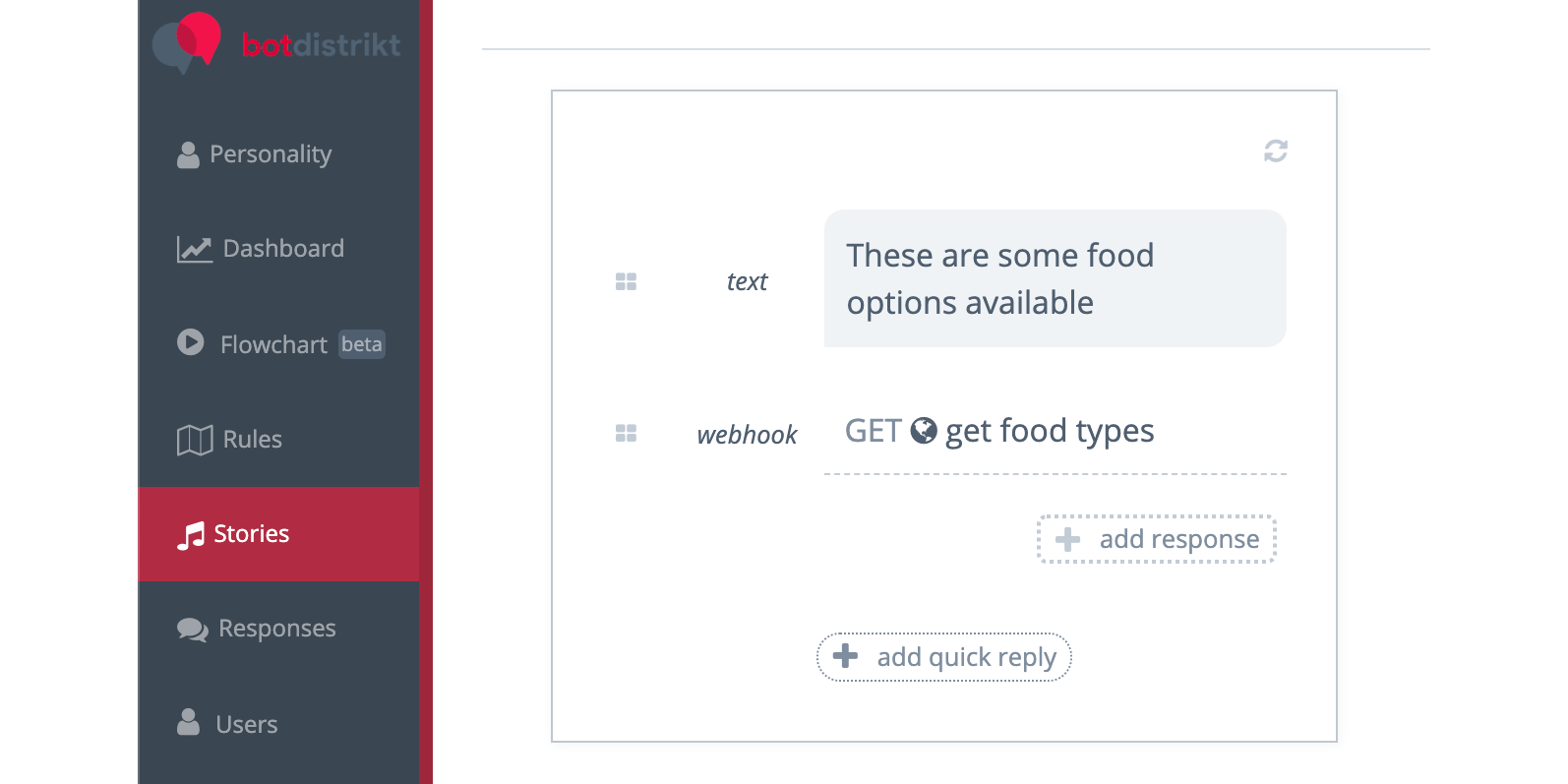Click the Rules map icon
The width and height of the screenshot is (1568, 784).
pyautogui.click(x=195, y=440)
